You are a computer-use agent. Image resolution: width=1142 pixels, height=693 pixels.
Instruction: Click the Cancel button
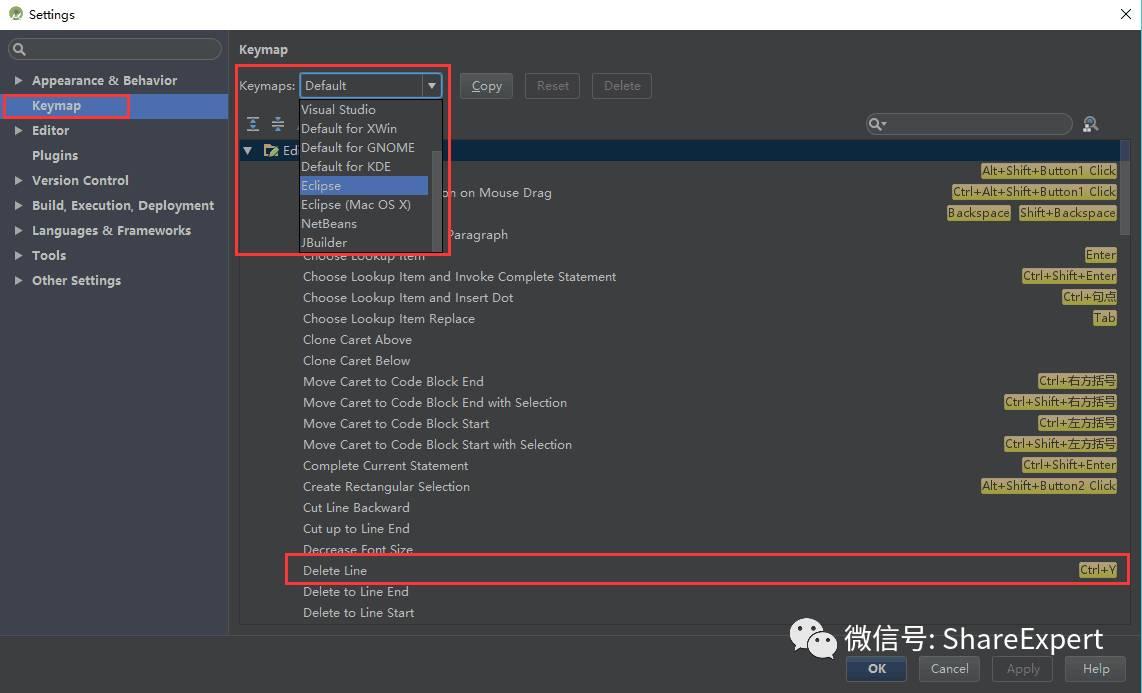tap(950, 669)
